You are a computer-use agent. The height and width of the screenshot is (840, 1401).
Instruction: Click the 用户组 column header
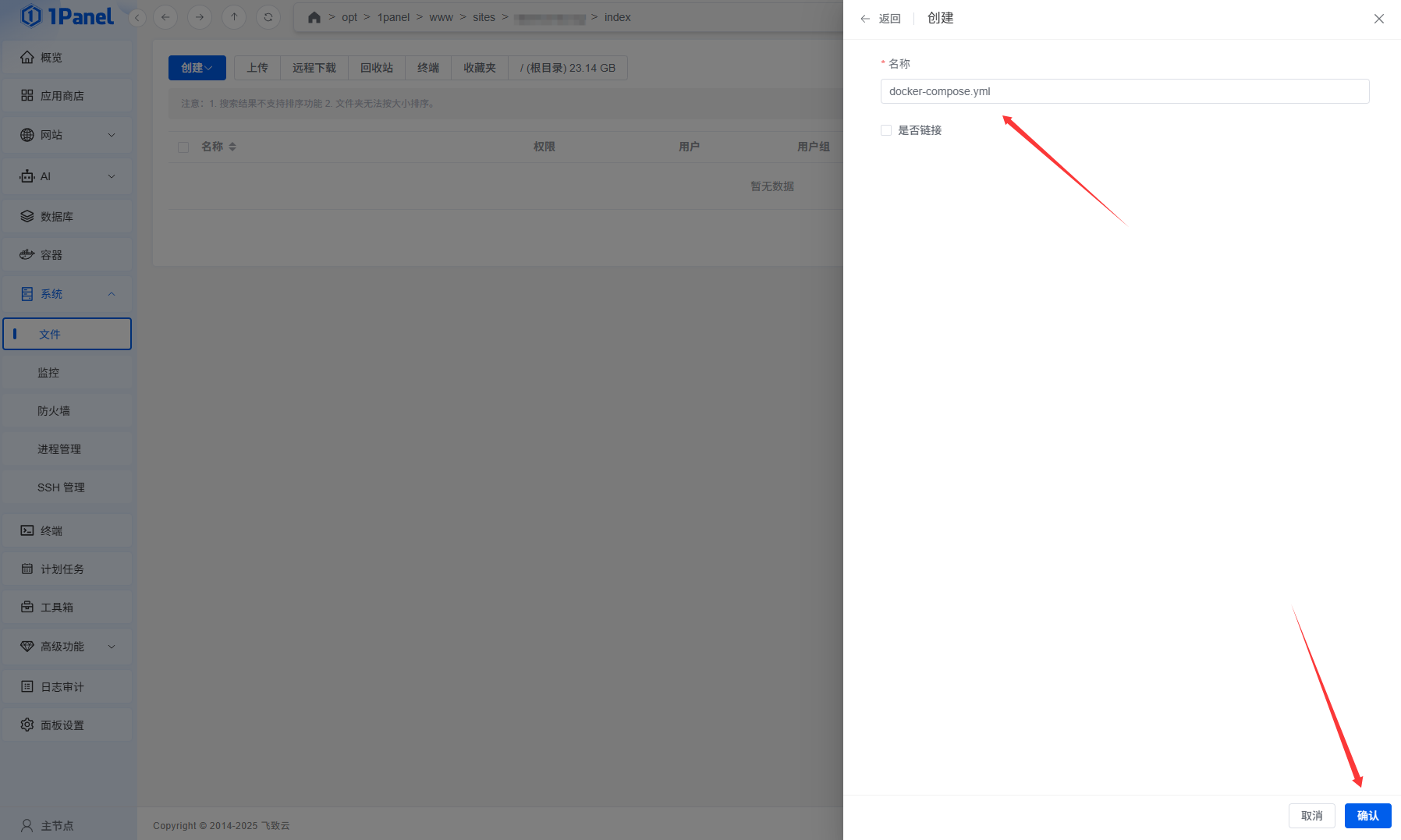point(813,147)
